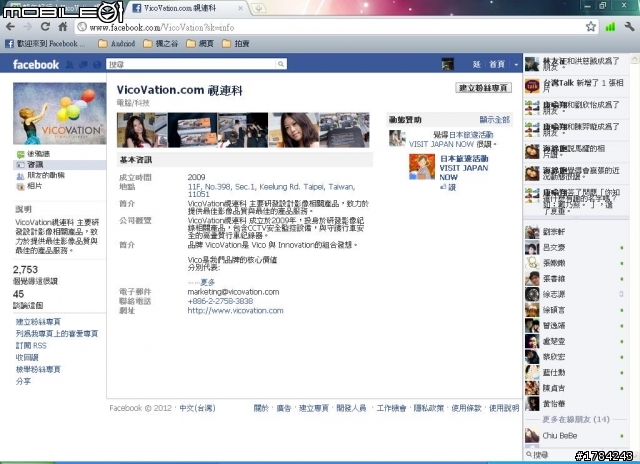Select the Info item in left sidebar
Screen dimensions: 640x464
60,164
